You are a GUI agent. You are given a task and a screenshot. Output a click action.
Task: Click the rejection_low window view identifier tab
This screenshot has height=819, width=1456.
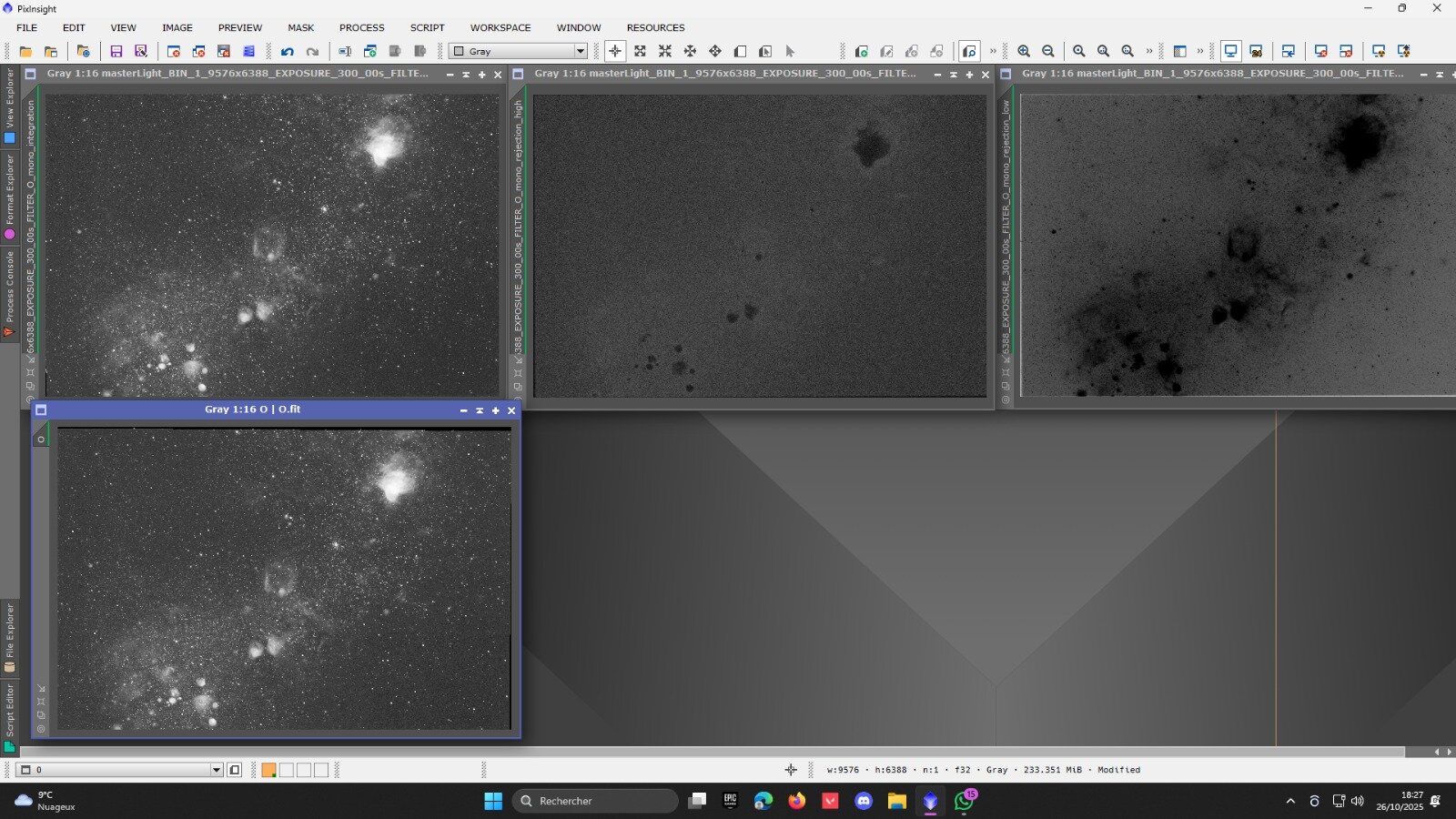[1006, 226]
